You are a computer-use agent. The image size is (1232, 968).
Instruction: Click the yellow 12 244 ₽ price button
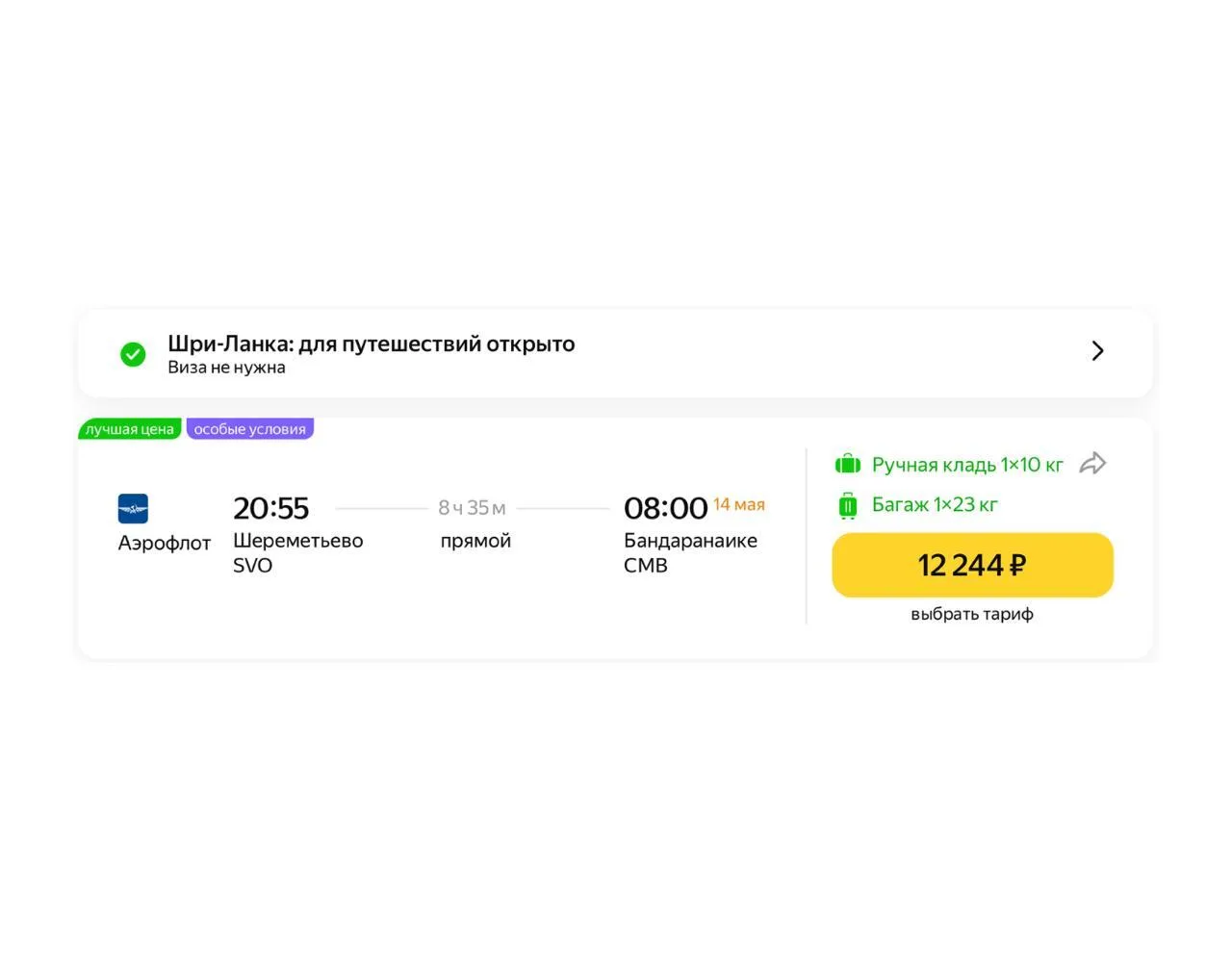pyautogui.click(x=972, y=565)
